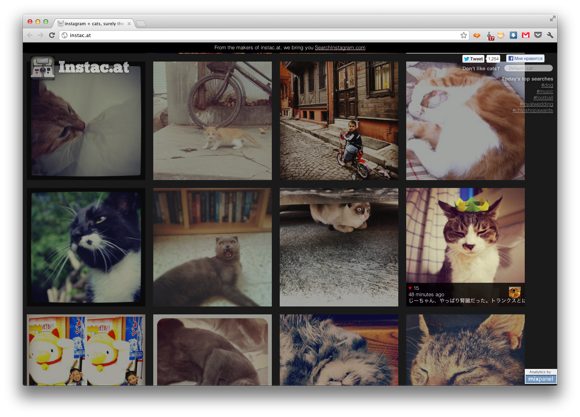Open the black and white cat photo
Screen dimensions: 580x417
(86, 247)
